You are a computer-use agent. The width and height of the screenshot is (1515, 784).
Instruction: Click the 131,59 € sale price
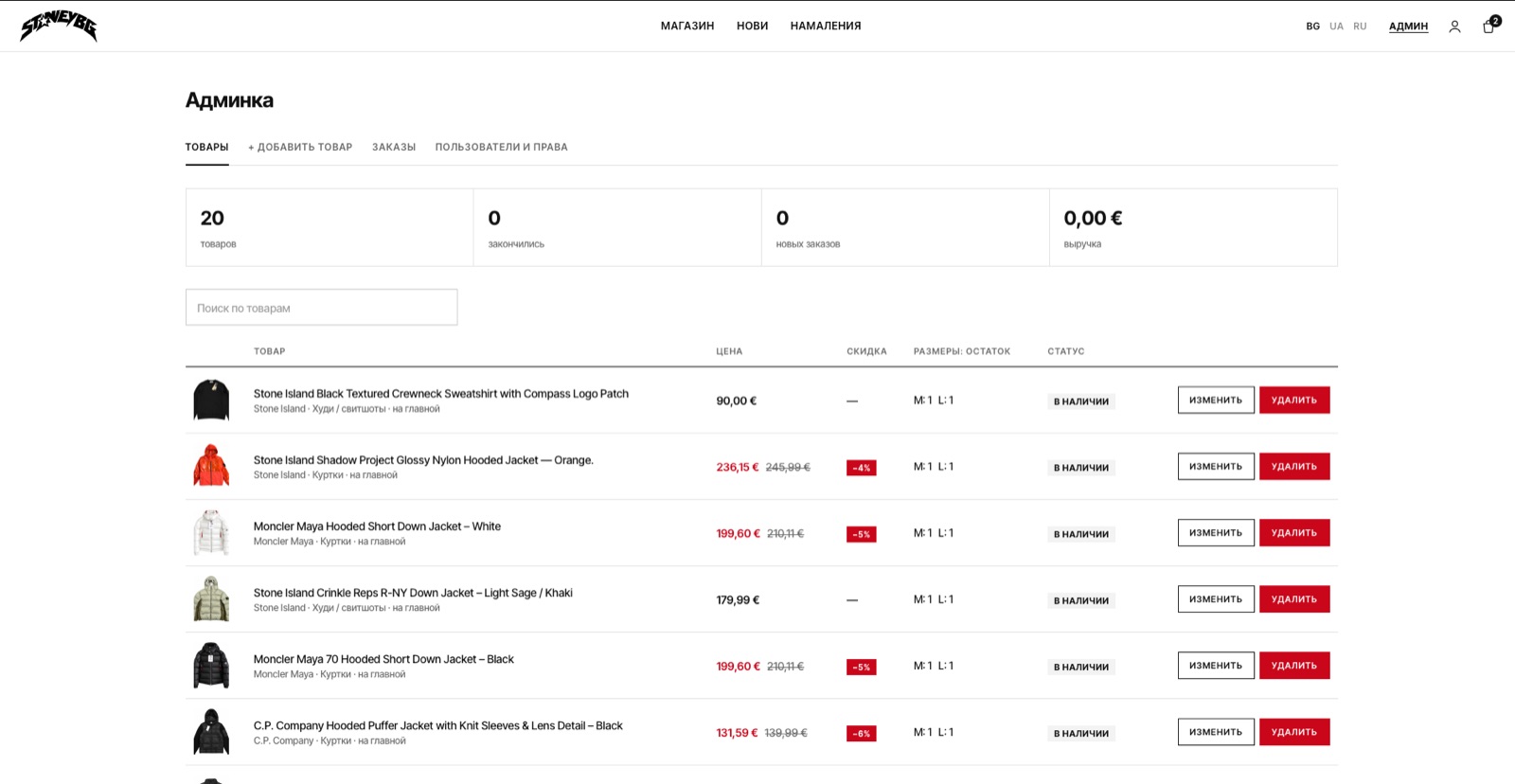point(737,732)
